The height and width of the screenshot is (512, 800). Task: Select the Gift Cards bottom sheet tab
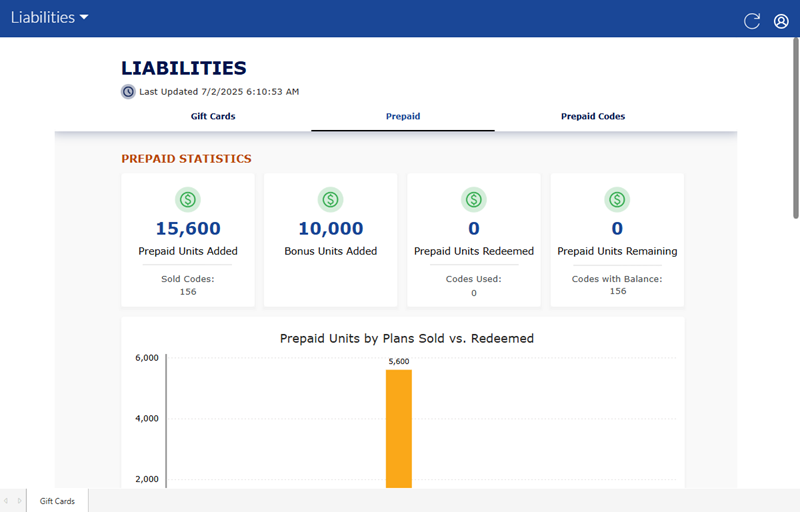57,501
